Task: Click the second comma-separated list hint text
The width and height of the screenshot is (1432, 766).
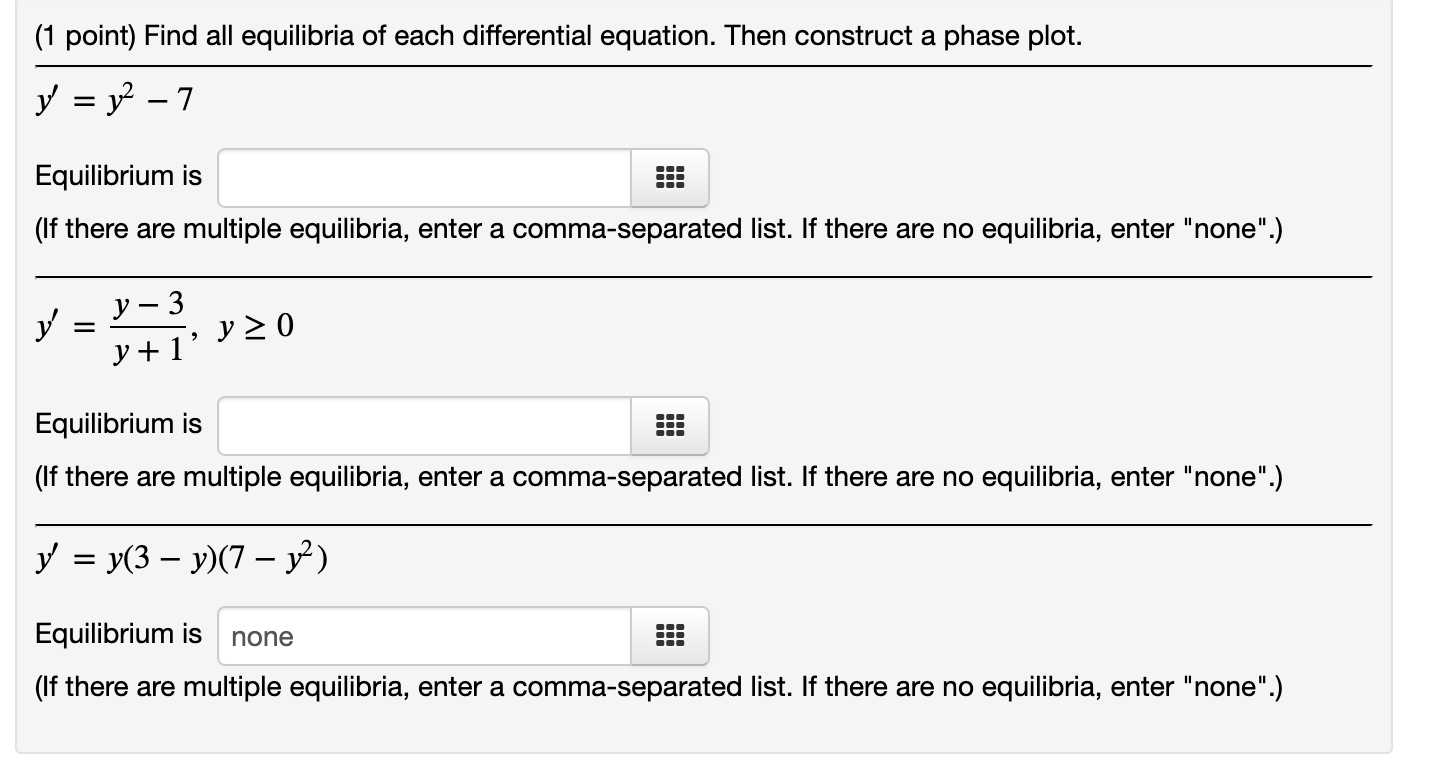Action: (658, 476)
